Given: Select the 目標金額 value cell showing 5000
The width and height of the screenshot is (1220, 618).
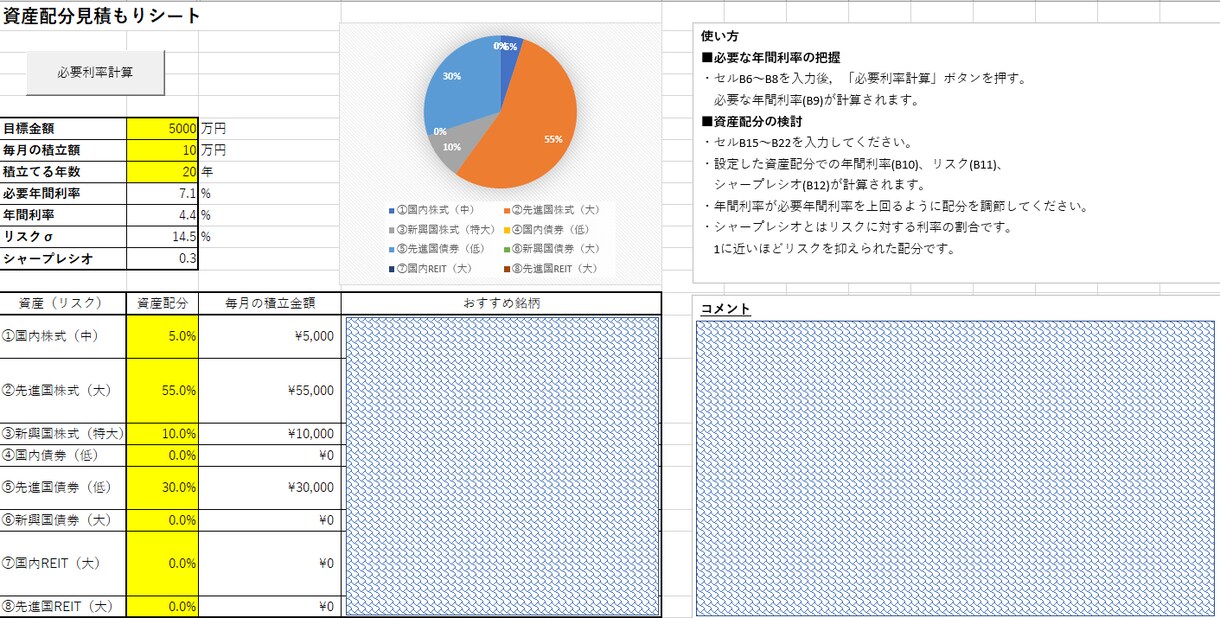Looking at the screenshot, I should point(163,128).
